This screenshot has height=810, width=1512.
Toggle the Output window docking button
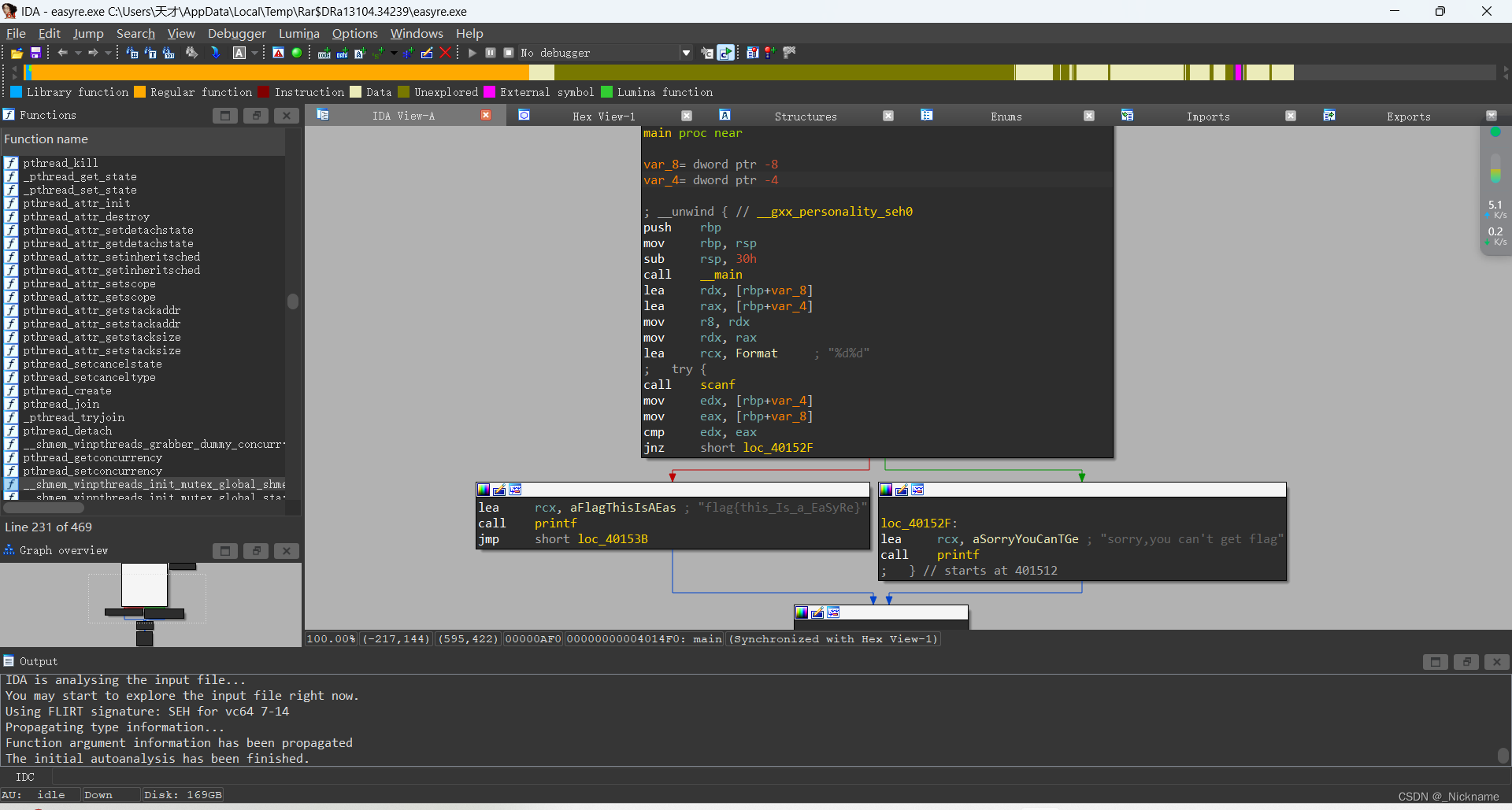pos(1466,662)
